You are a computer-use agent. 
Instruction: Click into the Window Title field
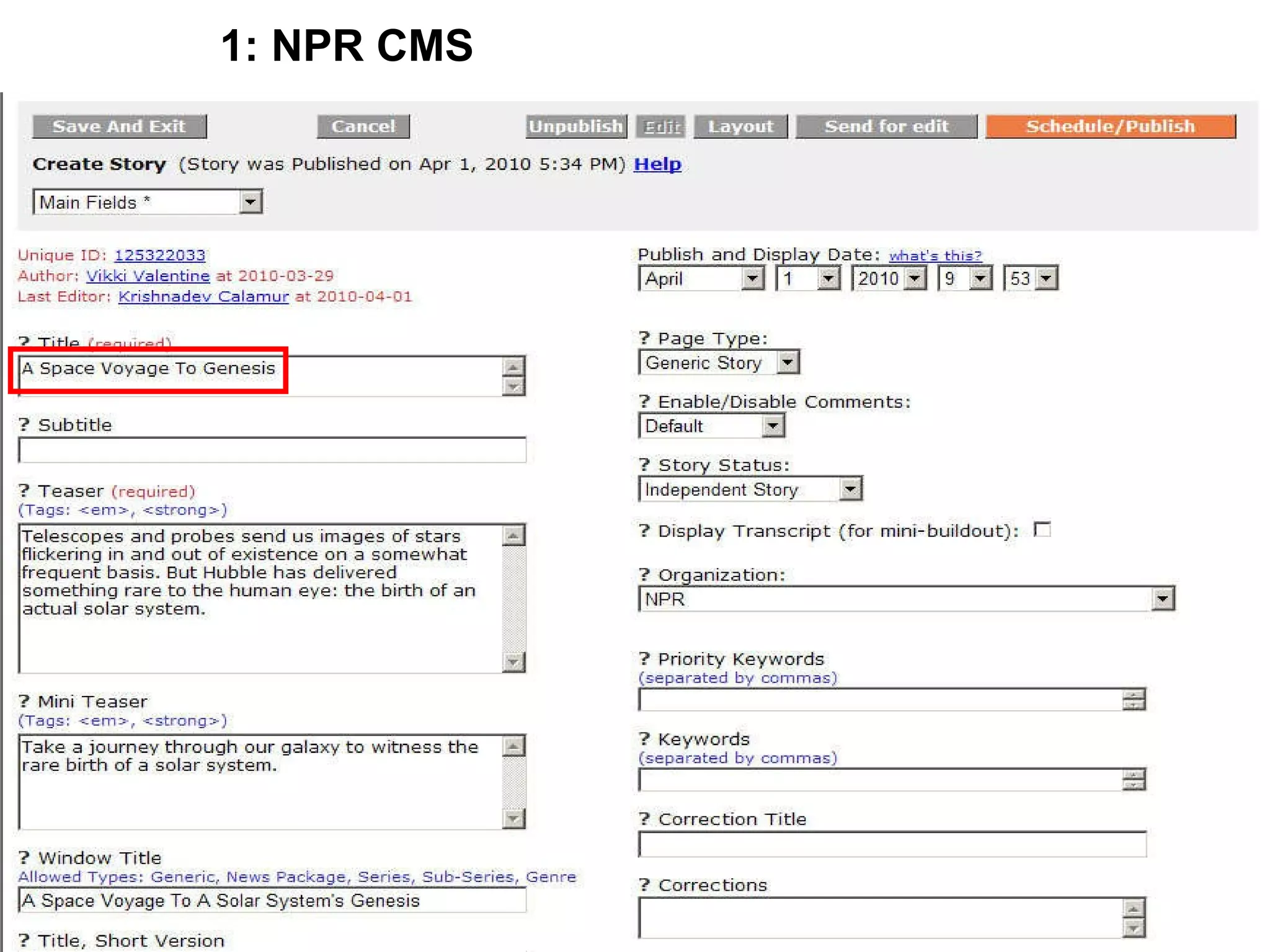[x=272, y=900]
